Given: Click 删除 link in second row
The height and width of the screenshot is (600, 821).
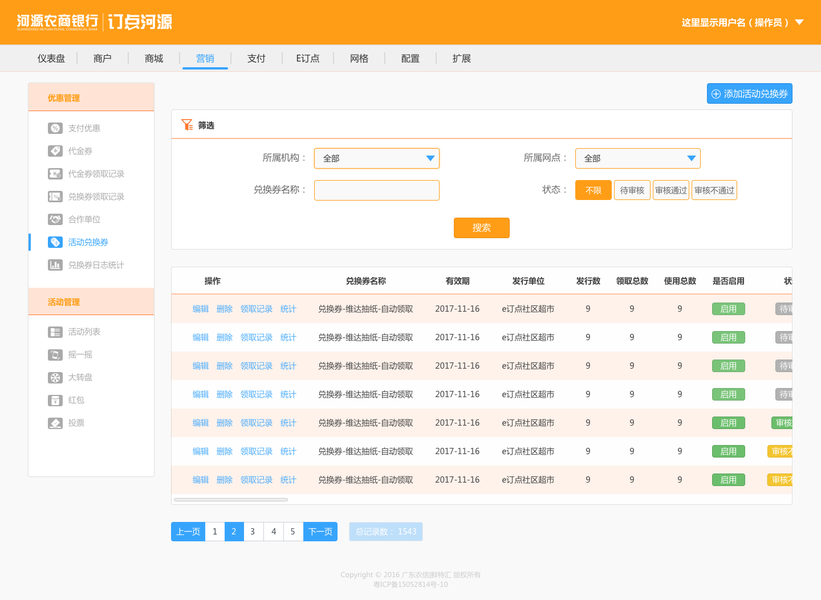Looking at the screenshot, I should click(225, 337).
